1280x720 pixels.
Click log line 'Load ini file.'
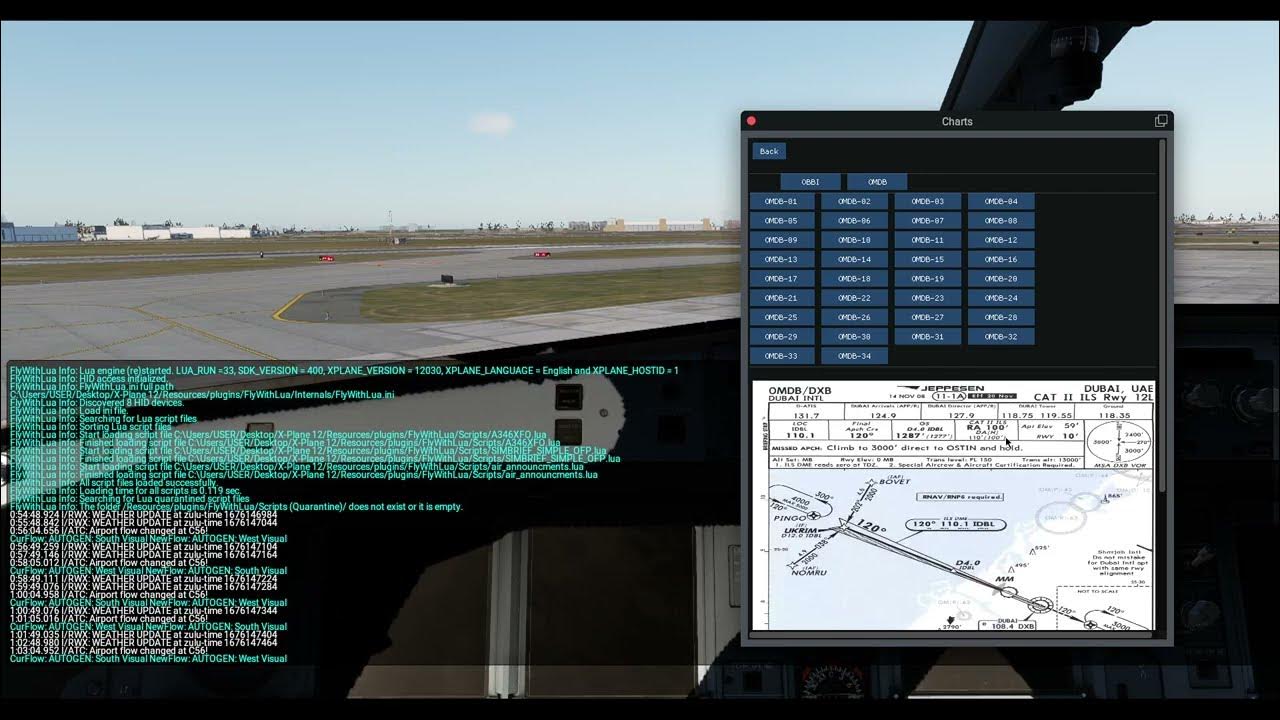[68, 411]
